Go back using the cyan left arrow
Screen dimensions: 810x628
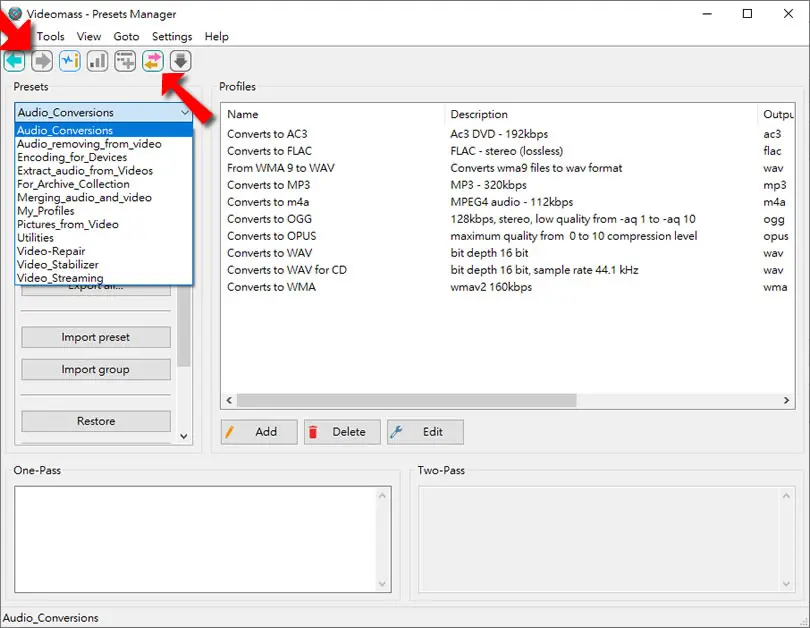(14, 61)
